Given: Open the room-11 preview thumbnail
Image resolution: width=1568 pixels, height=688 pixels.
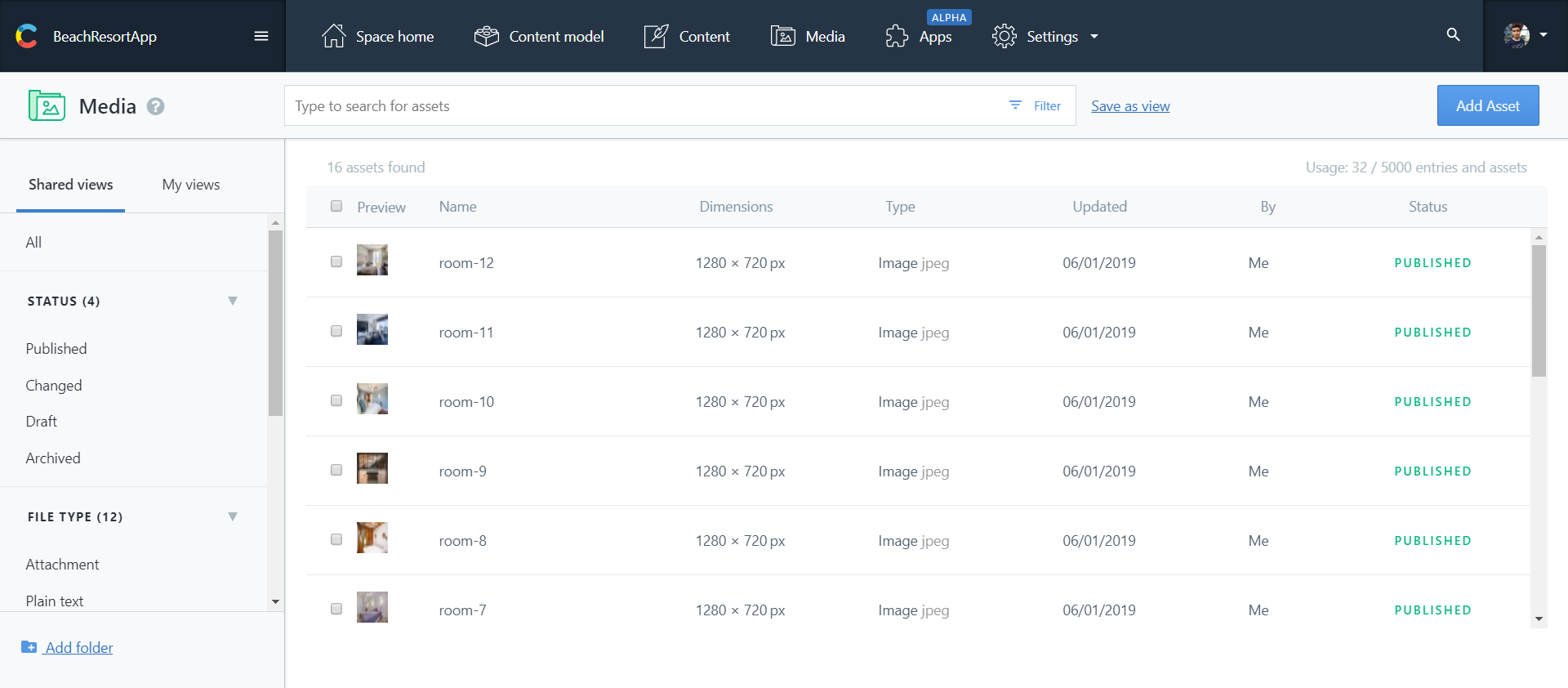Looking at the screenshot, I should (372, 329).
